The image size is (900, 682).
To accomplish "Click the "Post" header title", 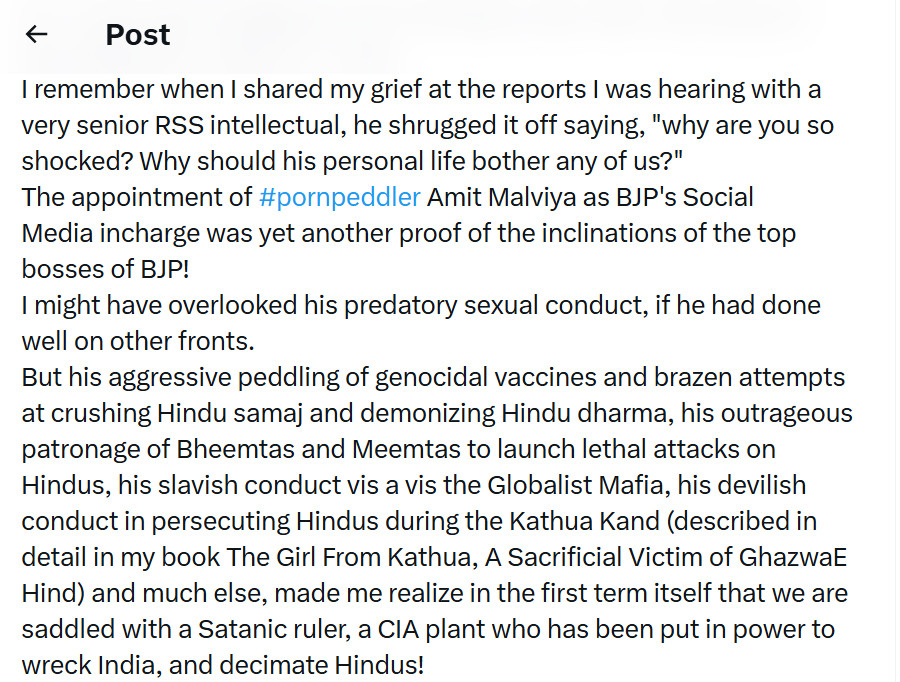I will pos(138,35).
